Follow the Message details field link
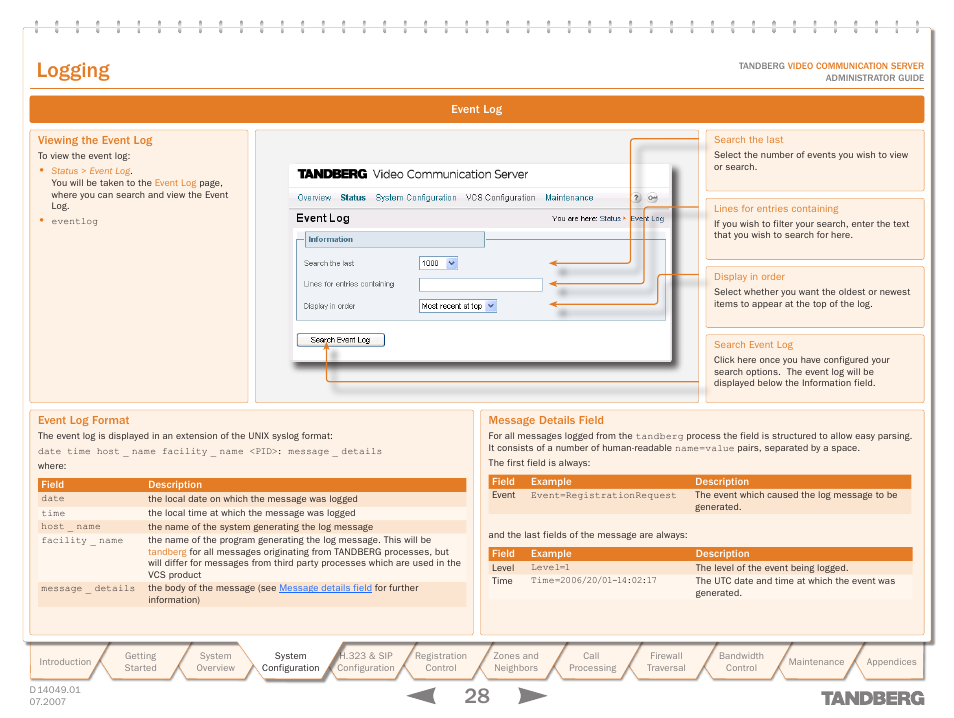This screenshot has width=954, height=718. [x=326, y=588]
